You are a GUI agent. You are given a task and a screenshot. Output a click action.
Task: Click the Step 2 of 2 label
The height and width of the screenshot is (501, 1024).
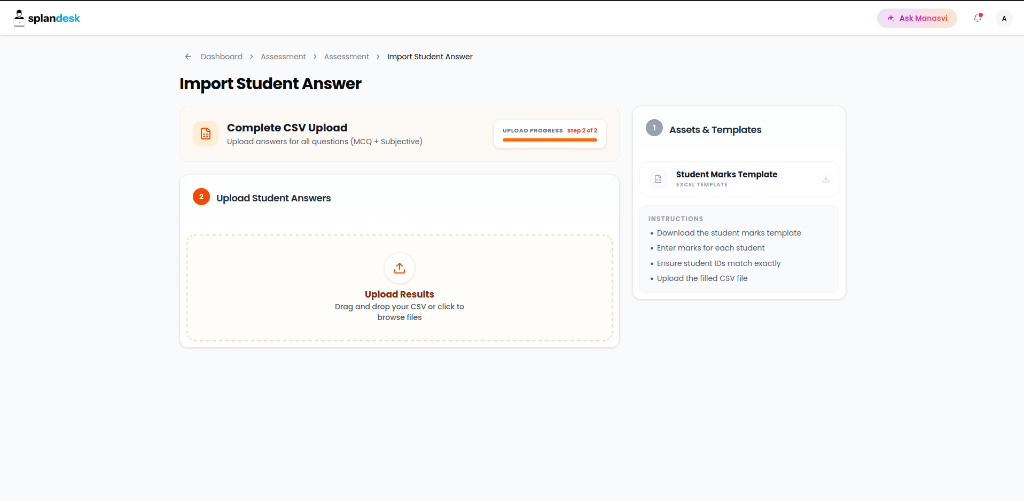(583, 131)
